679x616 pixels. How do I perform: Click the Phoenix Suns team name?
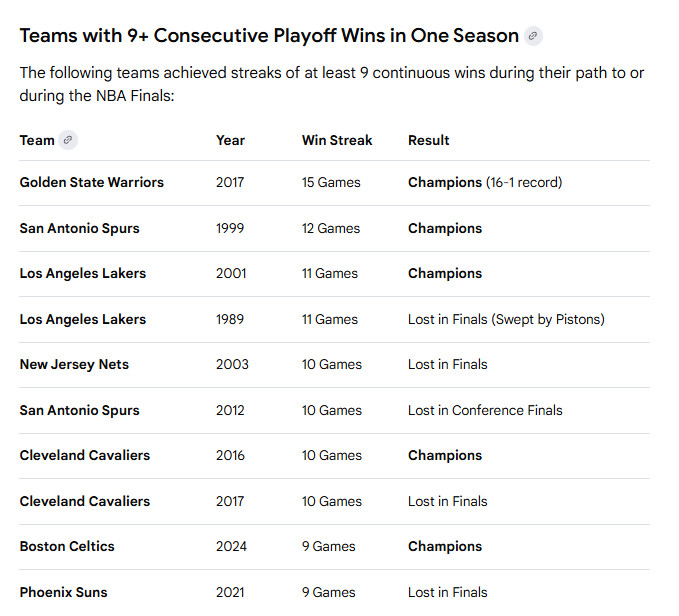click(63, 592)
